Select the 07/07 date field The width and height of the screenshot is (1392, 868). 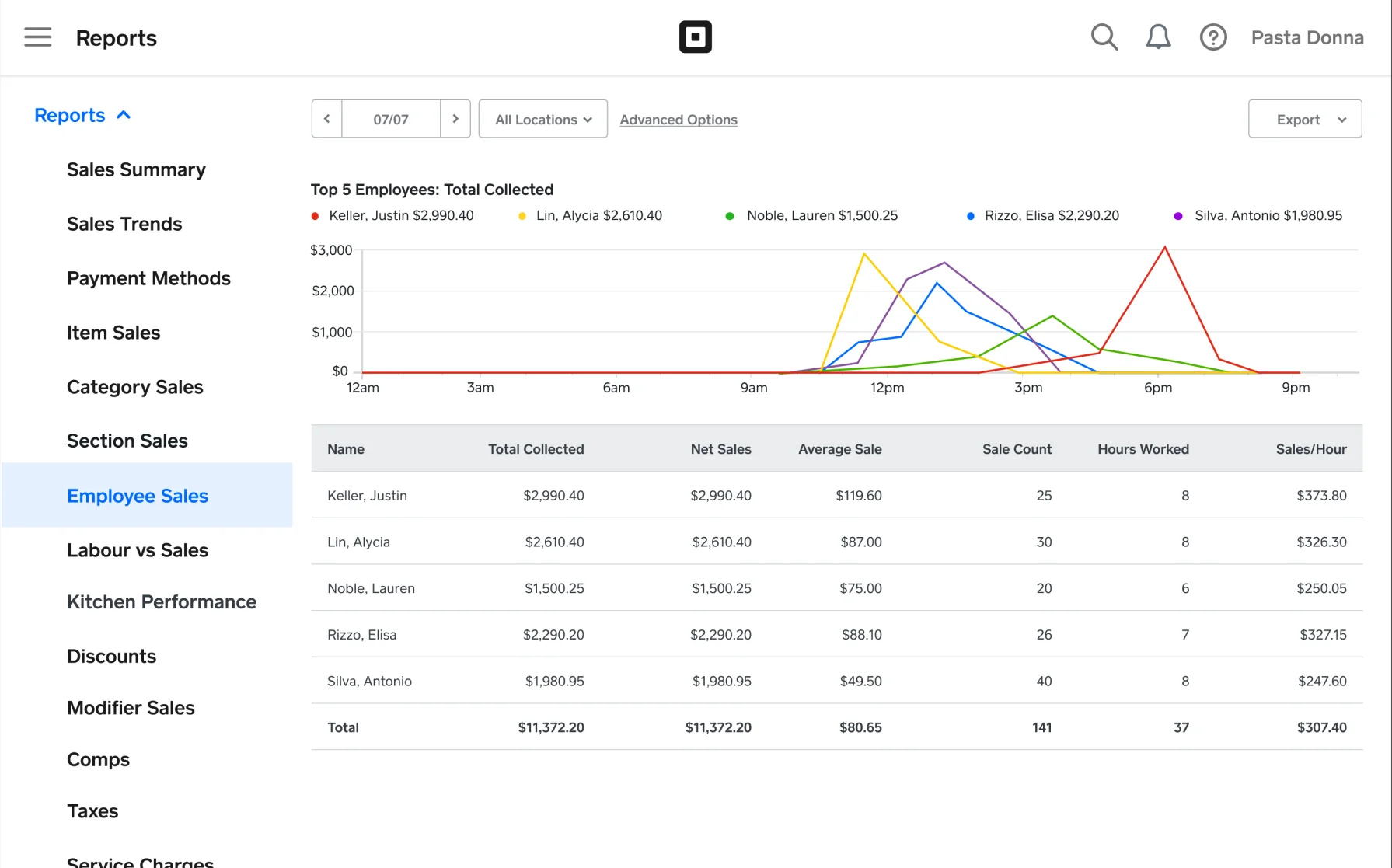tap(391, 119)
